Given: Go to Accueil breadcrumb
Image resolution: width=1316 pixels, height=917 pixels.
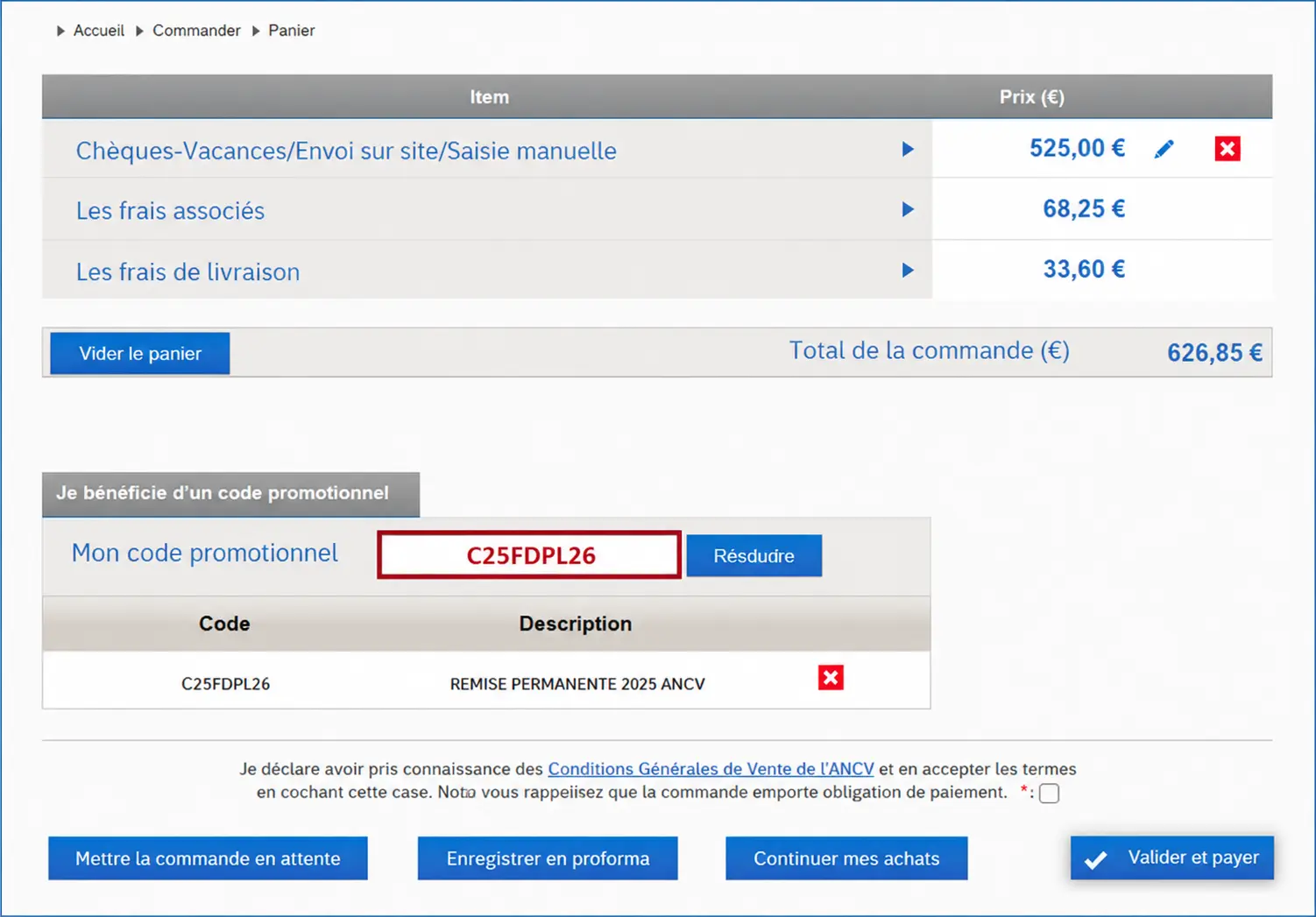Looking at the screenshot, I should pyautogui.click(x=99, y=31).
